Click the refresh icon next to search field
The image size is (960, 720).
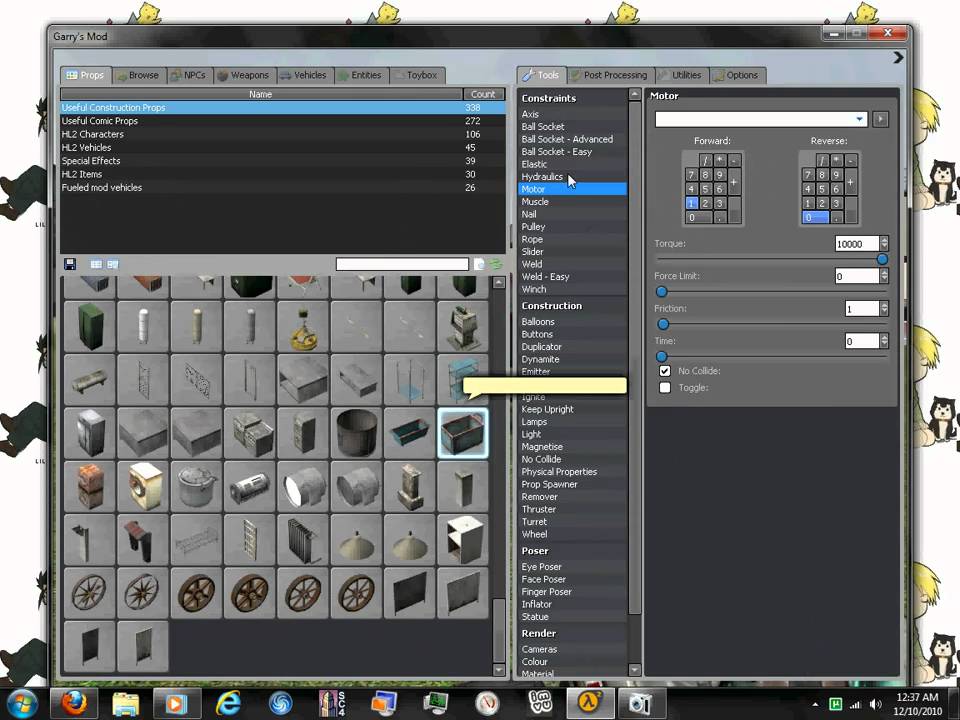tap(496, 264)
